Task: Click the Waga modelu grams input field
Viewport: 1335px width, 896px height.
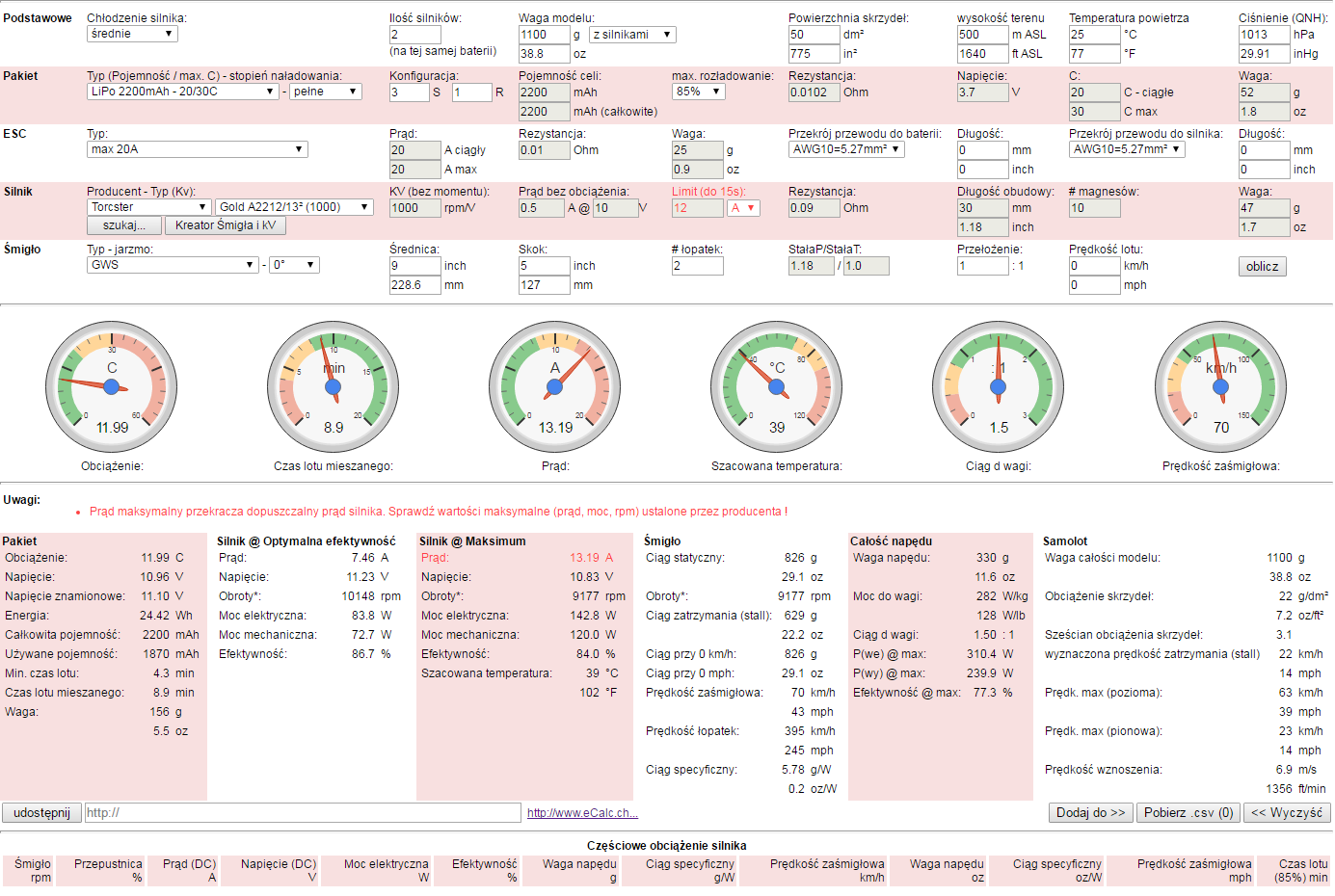Action: [x=544, y=35]
